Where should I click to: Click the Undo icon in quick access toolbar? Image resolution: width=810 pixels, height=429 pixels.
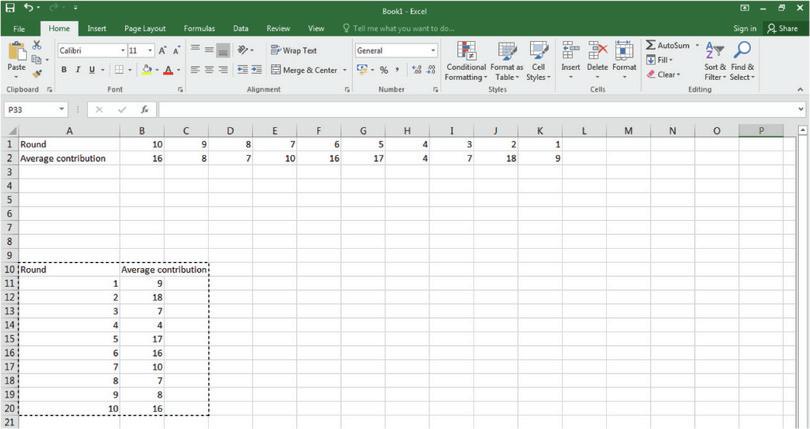tap(28, 8)
